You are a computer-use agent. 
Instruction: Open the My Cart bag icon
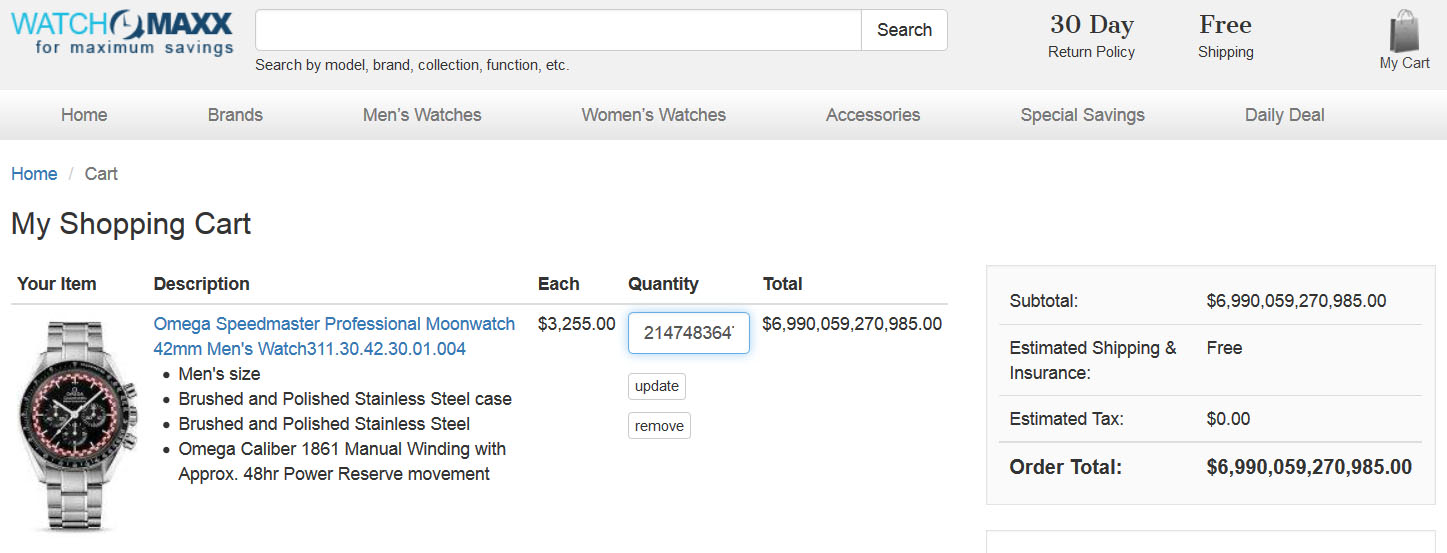click(x=1404, y=31)
